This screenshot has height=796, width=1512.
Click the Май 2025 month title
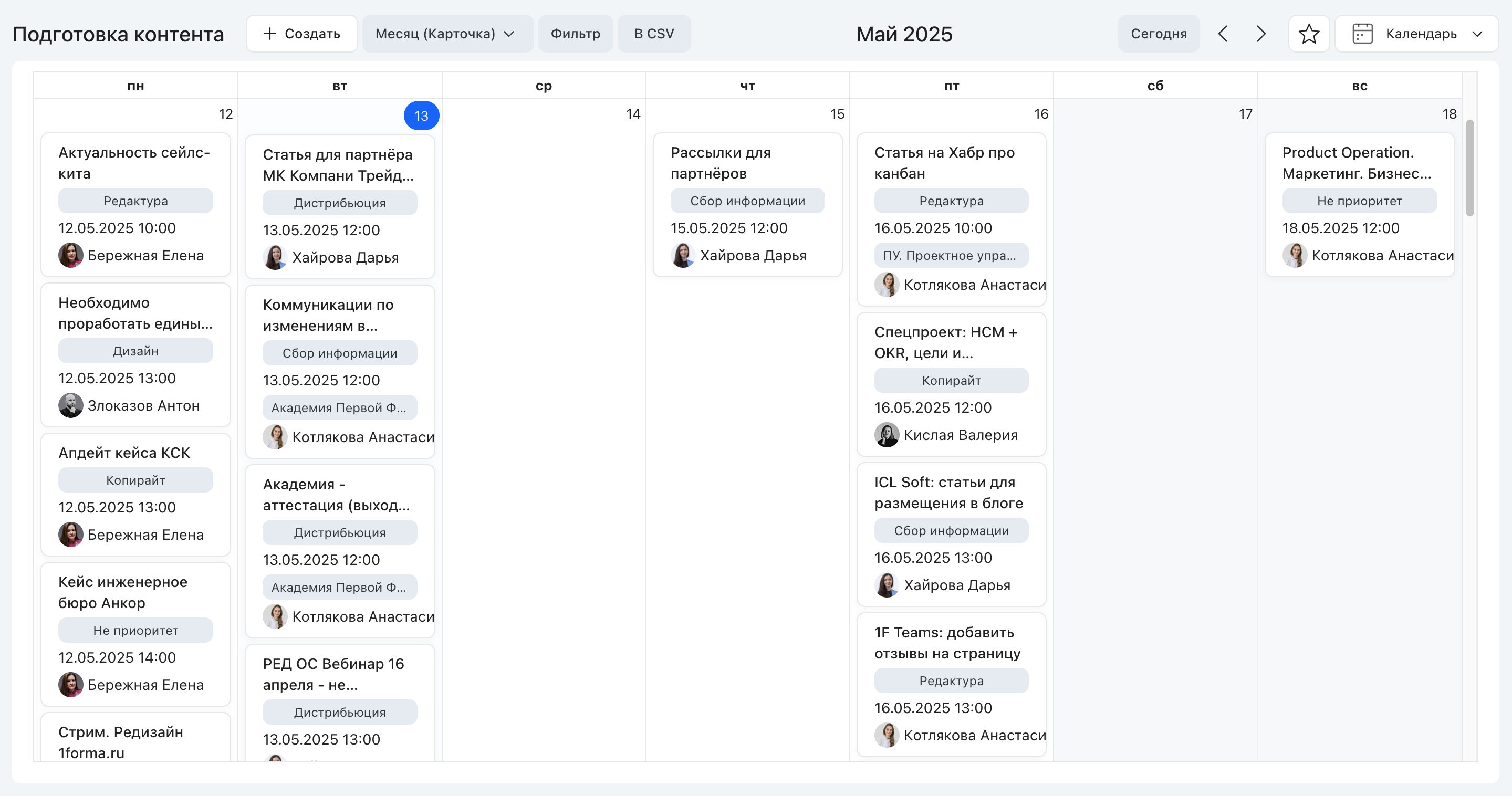904,34
